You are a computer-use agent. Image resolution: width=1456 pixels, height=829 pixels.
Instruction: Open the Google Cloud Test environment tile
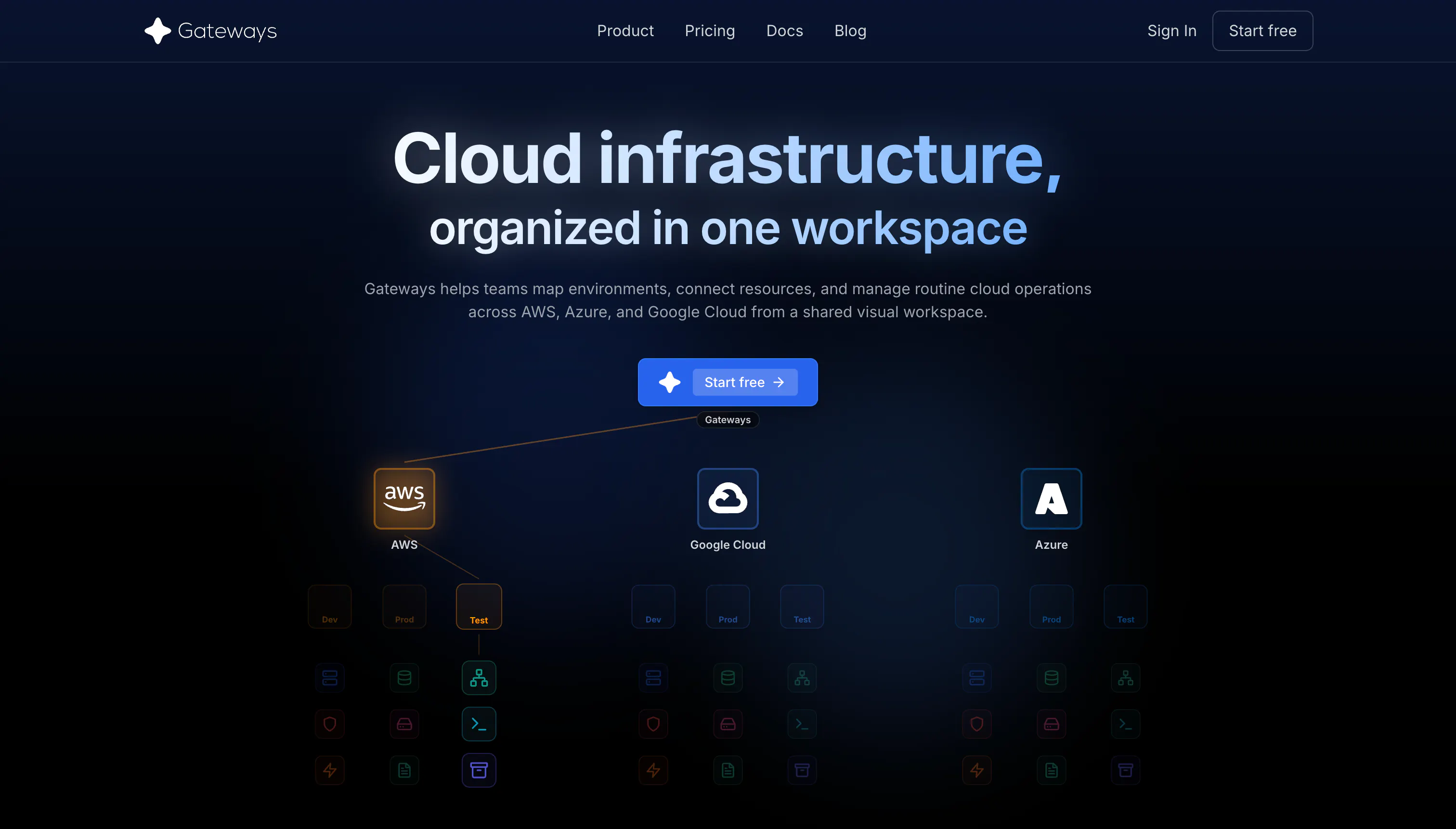802,607
